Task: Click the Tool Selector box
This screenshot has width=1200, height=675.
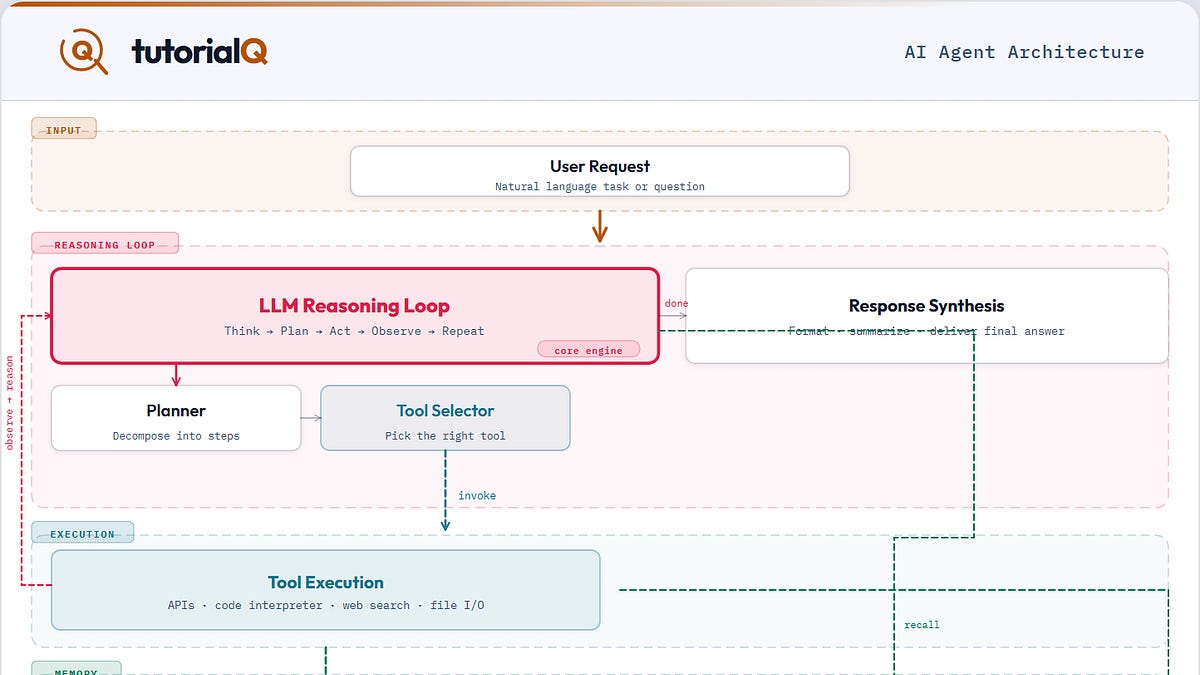Action: [x=445, y=418]
